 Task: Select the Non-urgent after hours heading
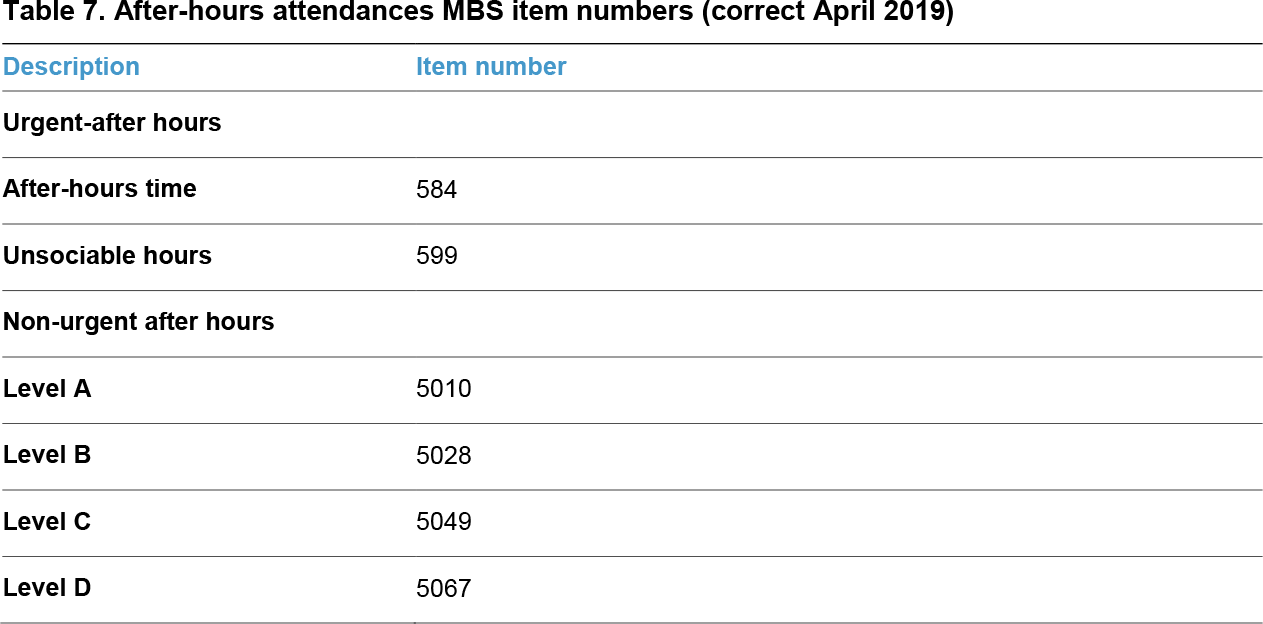139,322
